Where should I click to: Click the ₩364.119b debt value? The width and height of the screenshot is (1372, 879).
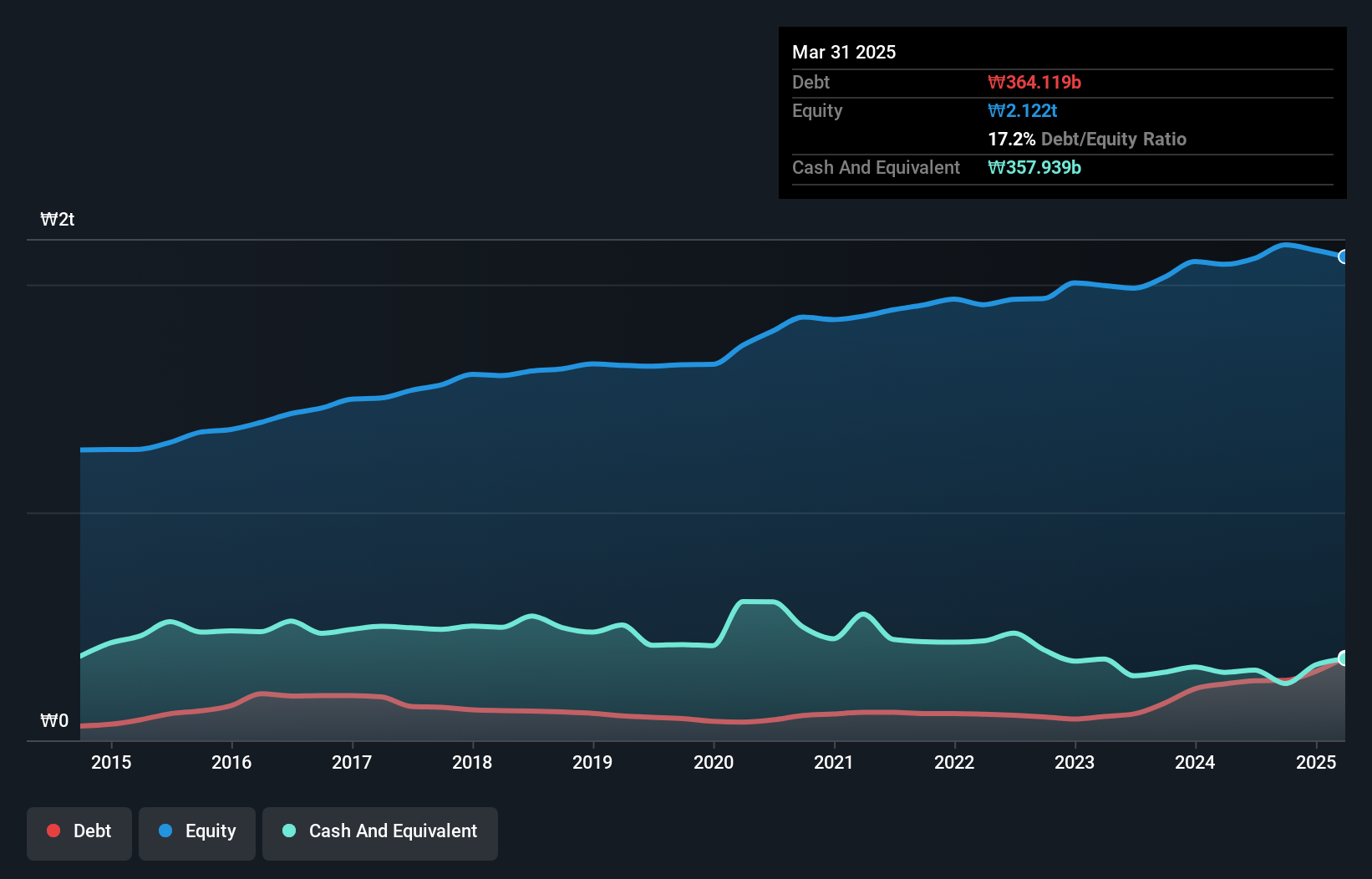(x=1034, y=82)
